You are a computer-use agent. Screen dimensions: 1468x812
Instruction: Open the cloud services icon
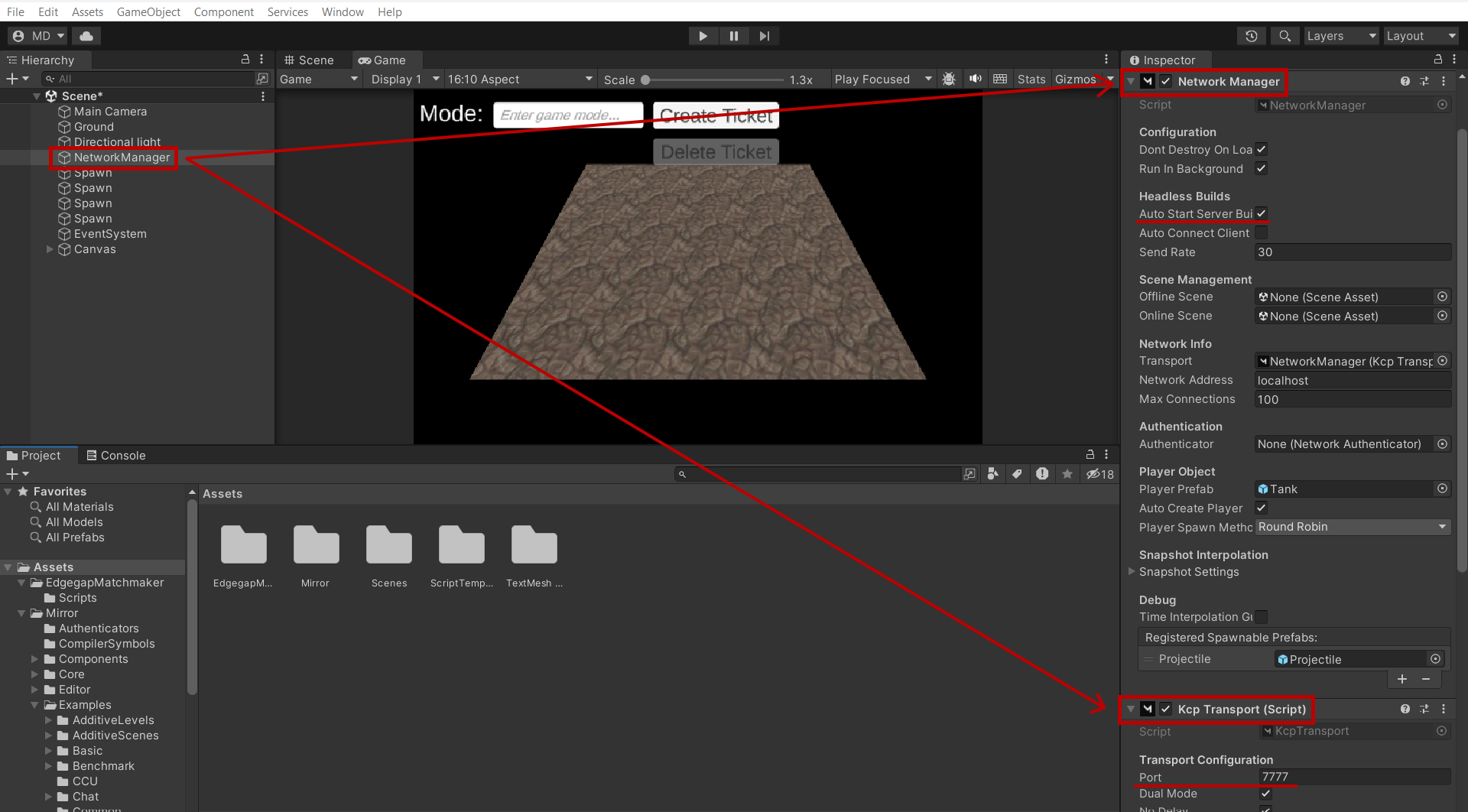[x=86, y=36]
